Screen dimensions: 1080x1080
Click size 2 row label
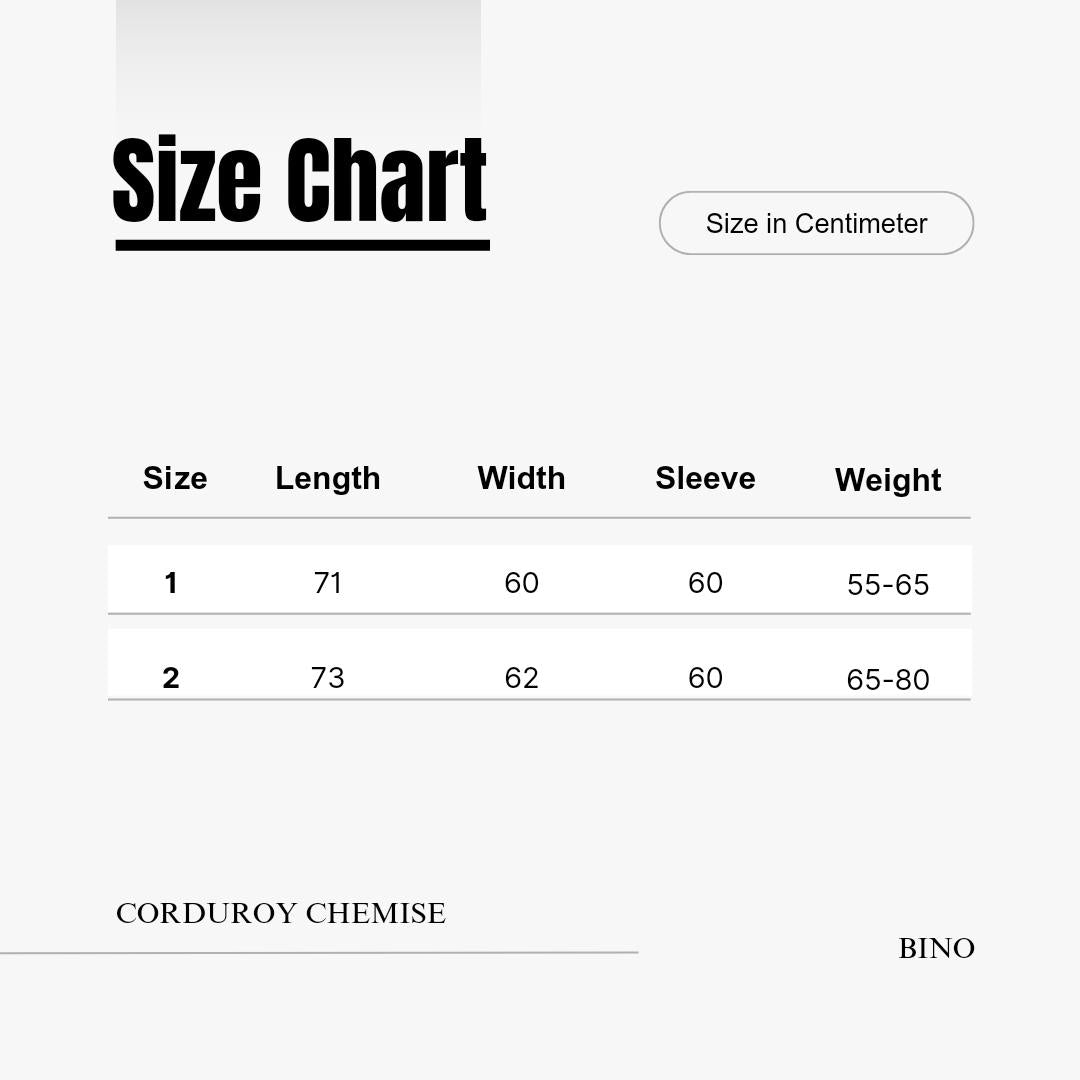(171, 678)
